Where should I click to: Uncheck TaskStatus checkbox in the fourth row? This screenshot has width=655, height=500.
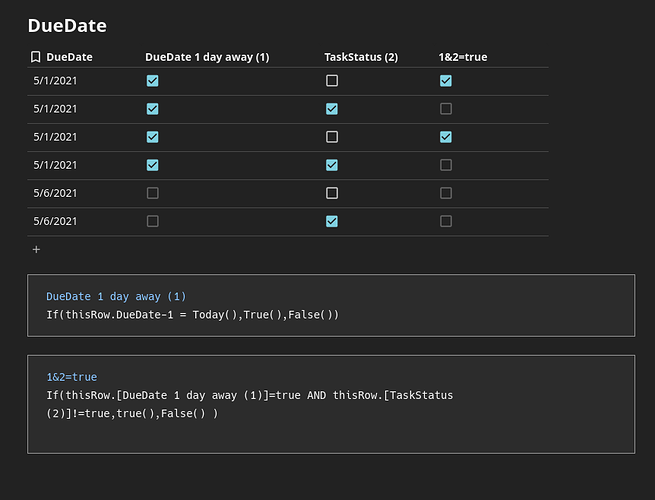(332, 165)
